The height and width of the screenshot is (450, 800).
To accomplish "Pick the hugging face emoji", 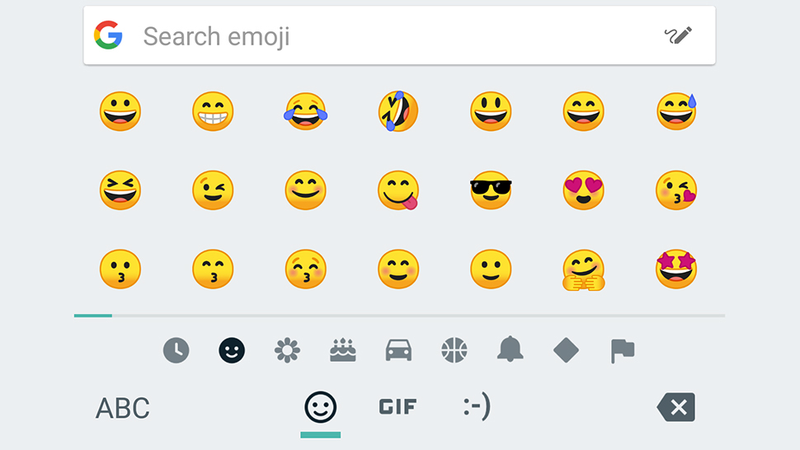I will tap(584, 270).
